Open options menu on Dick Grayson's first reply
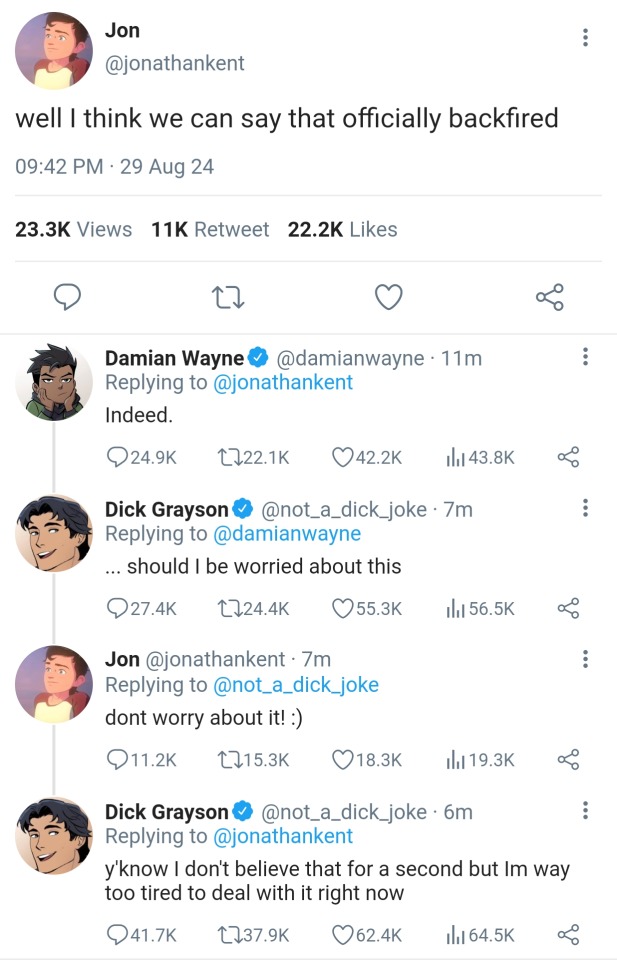The width and height of the screenshot is (617, 960). point(585,508)
